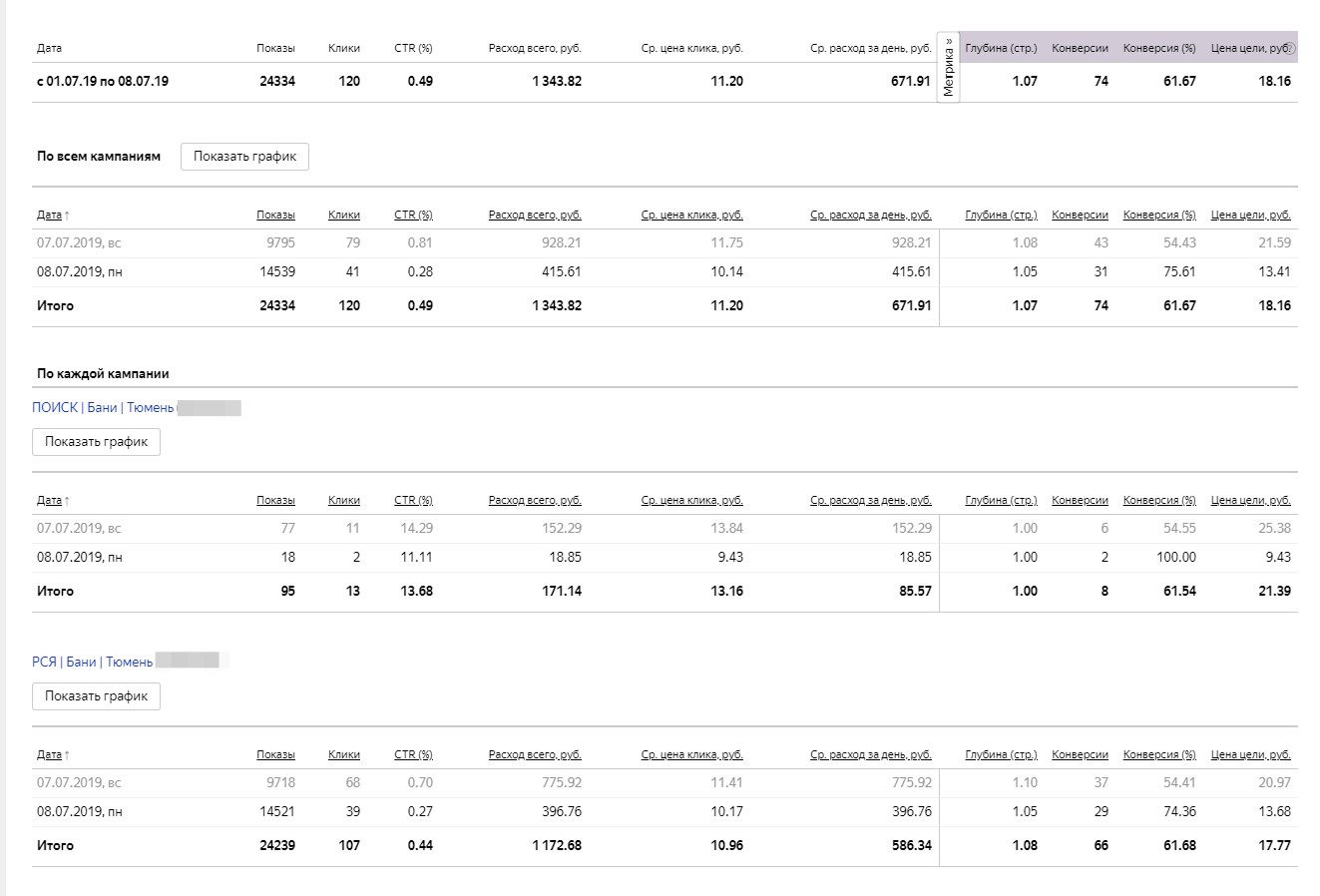
Task: Sort ПОИСК table by Ср. цена клика
Action: [x=691, y=501]
